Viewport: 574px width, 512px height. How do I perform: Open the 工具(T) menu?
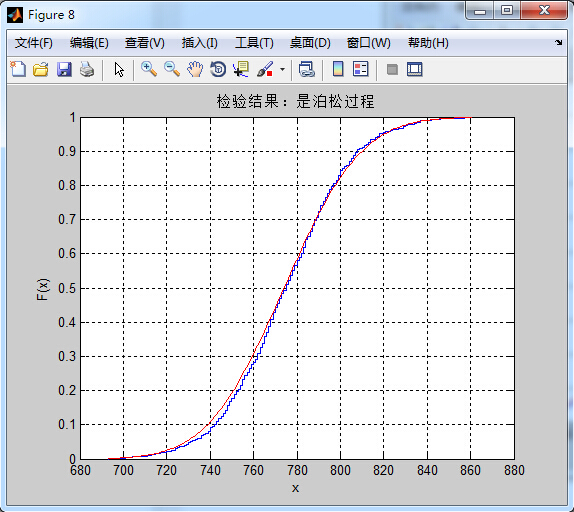pos(254,43)
